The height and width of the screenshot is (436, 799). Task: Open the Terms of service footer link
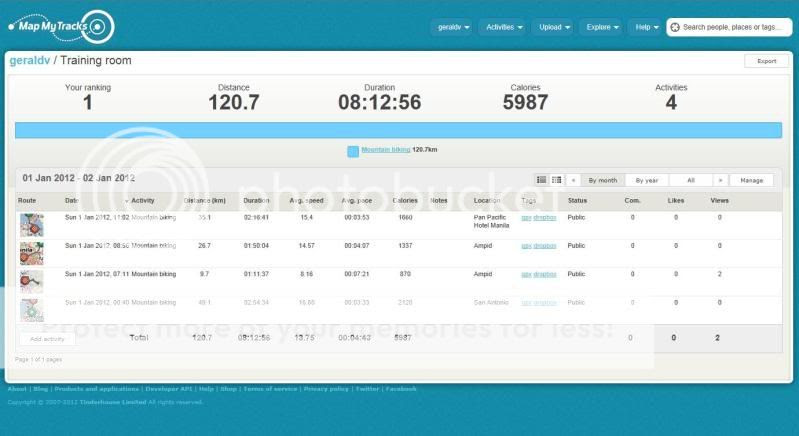click(270, 389)
